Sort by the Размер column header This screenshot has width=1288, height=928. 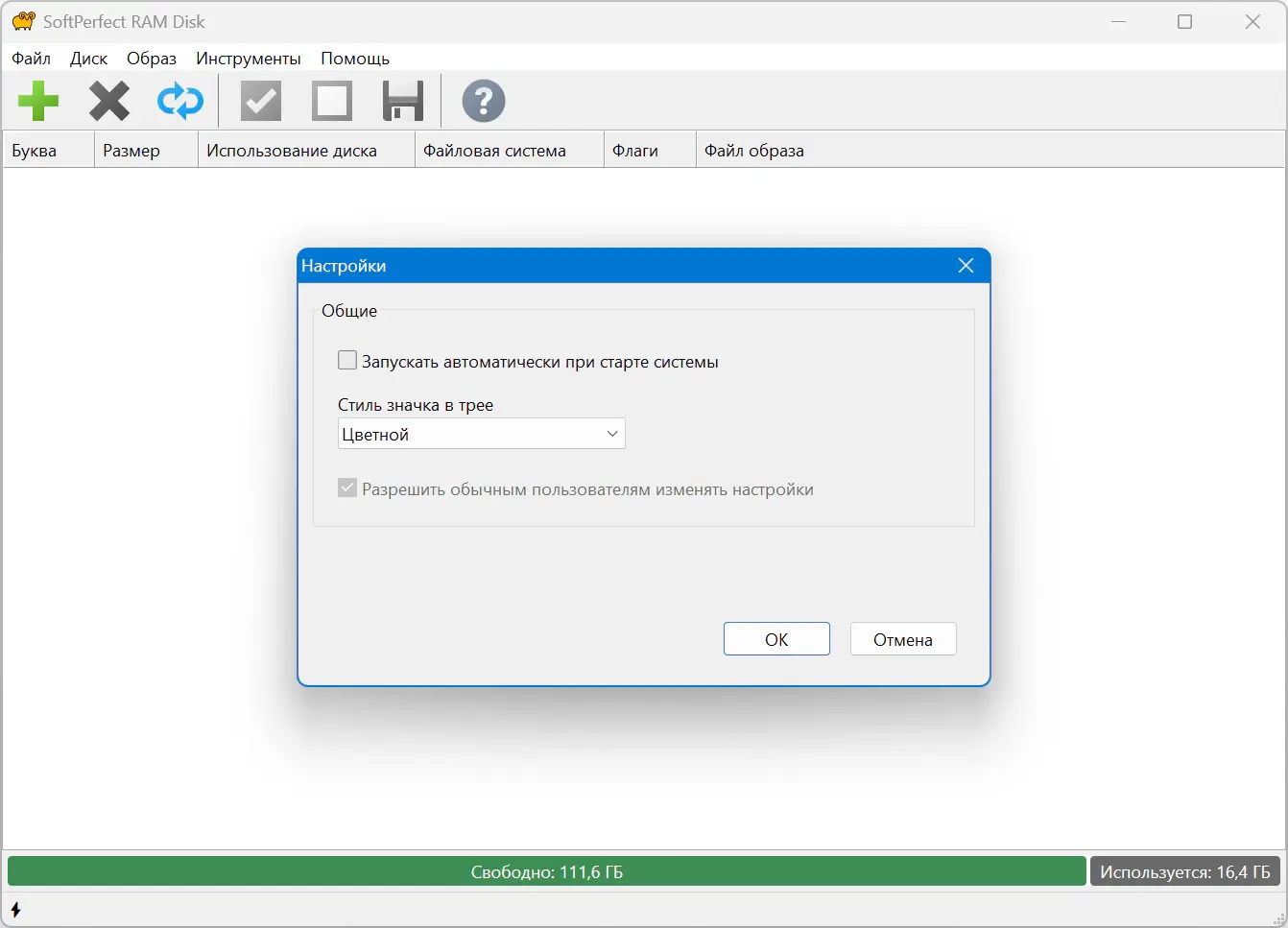click(x=146, y=151)
